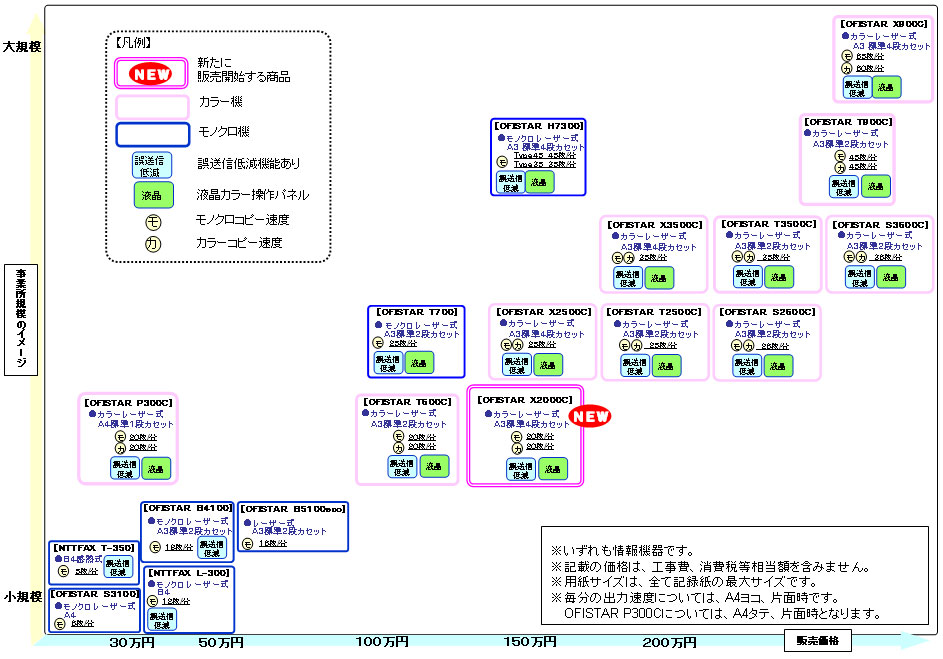The image size is (943, 659).
Task: Click the 誤送信低減 badge in OFISTAR T600C card
Action: 402,467
